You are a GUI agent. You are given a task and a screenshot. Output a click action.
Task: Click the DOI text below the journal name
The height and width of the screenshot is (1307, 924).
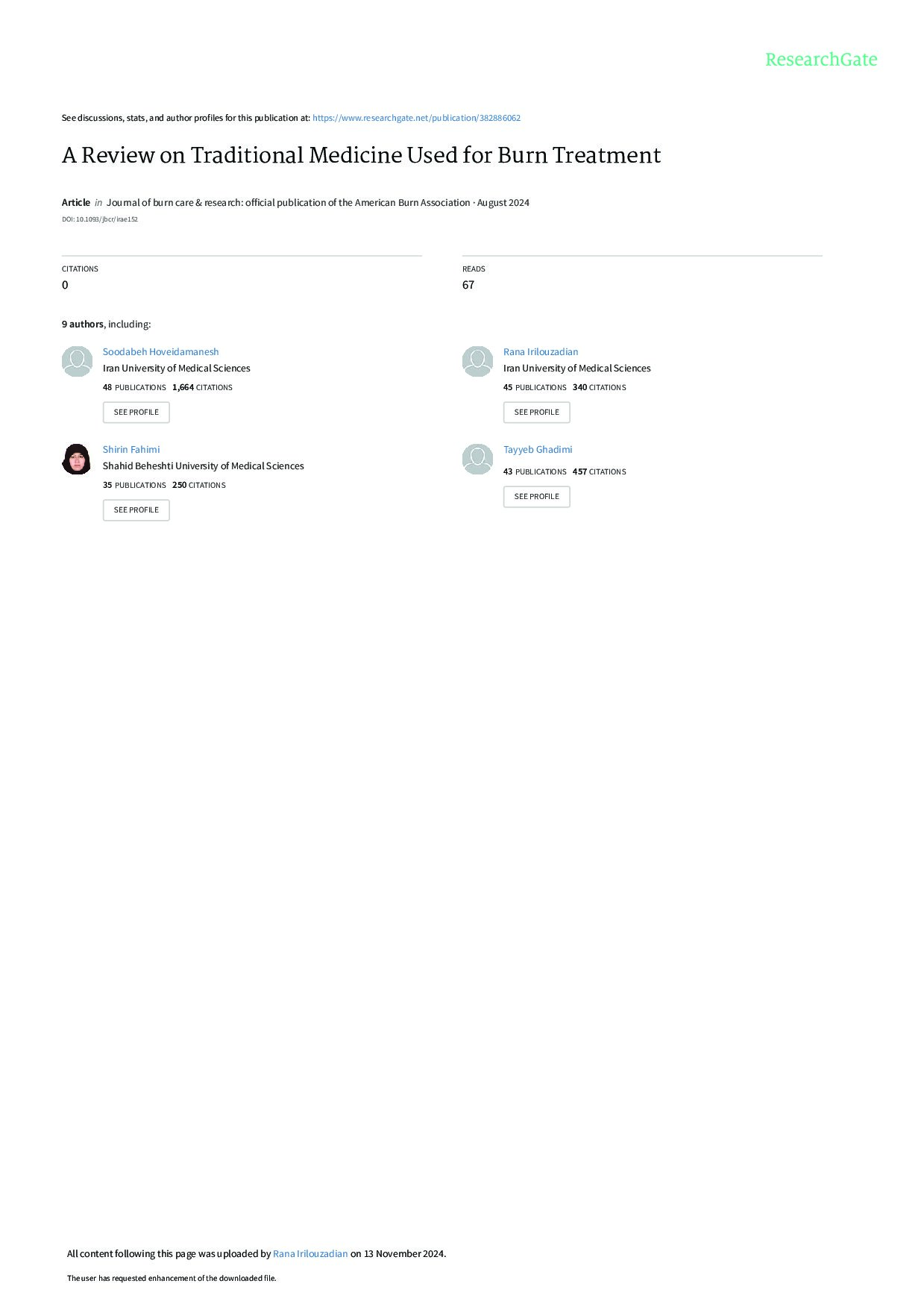pos(100,219)
